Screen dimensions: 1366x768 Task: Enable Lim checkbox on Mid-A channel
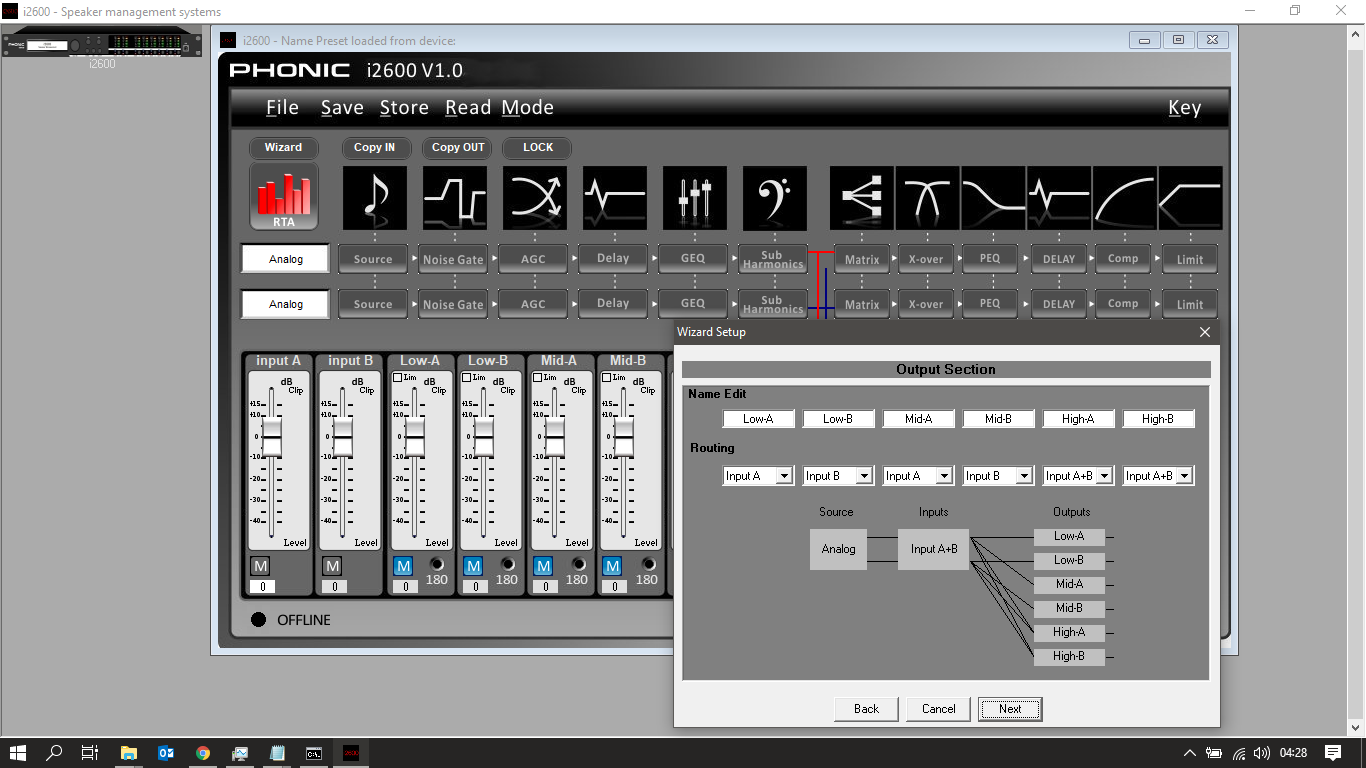click(538, 378)
